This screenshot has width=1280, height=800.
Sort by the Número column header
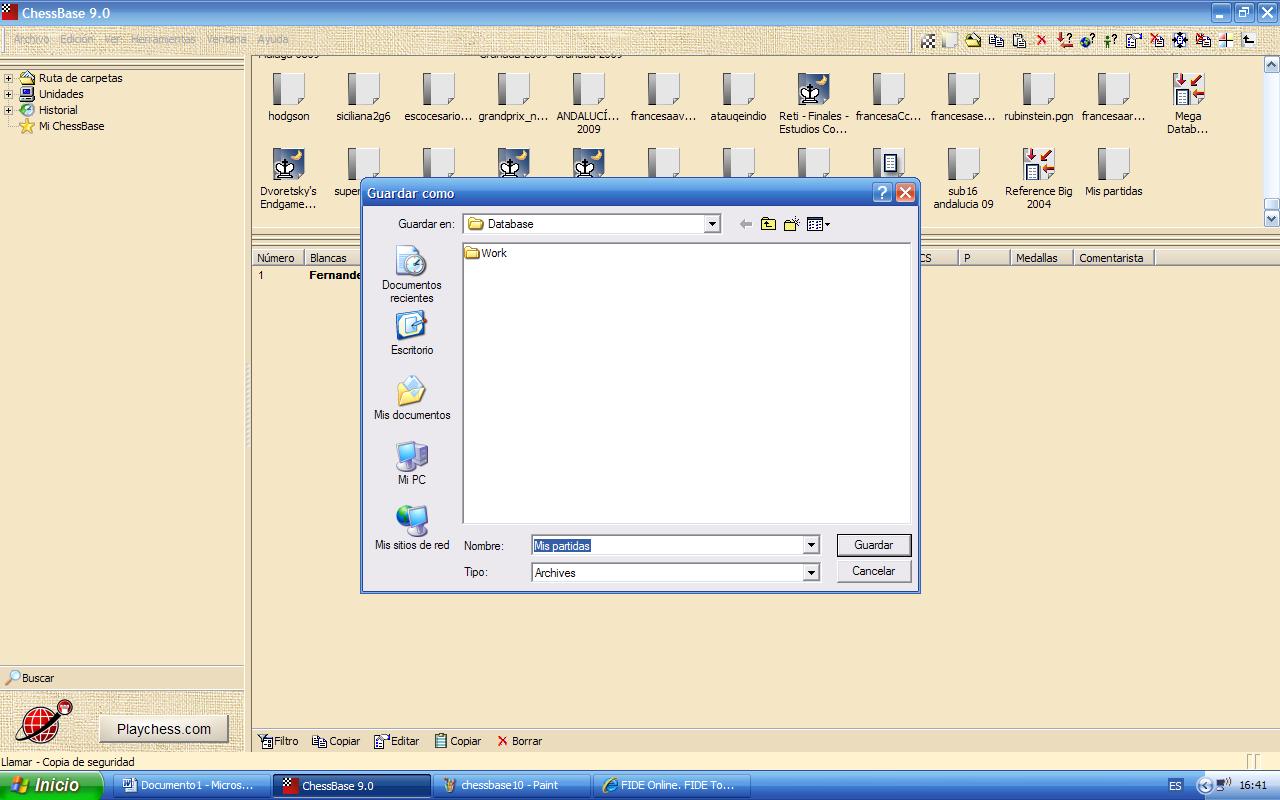(277, 258)
